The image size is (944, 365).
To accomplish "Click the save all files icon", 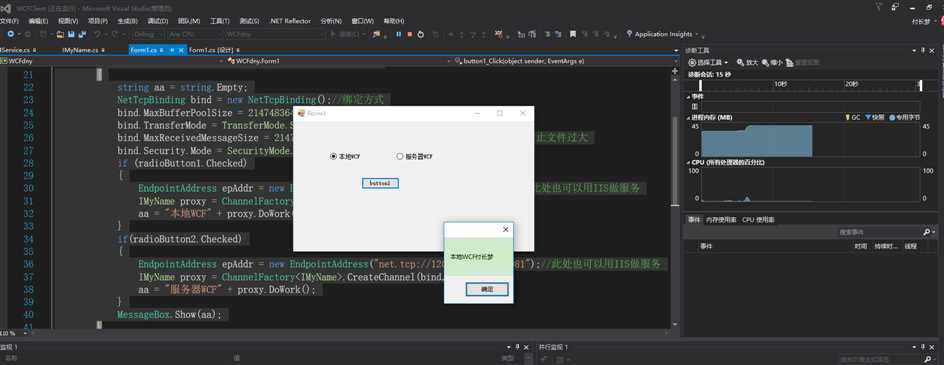I will pos(81,34).
